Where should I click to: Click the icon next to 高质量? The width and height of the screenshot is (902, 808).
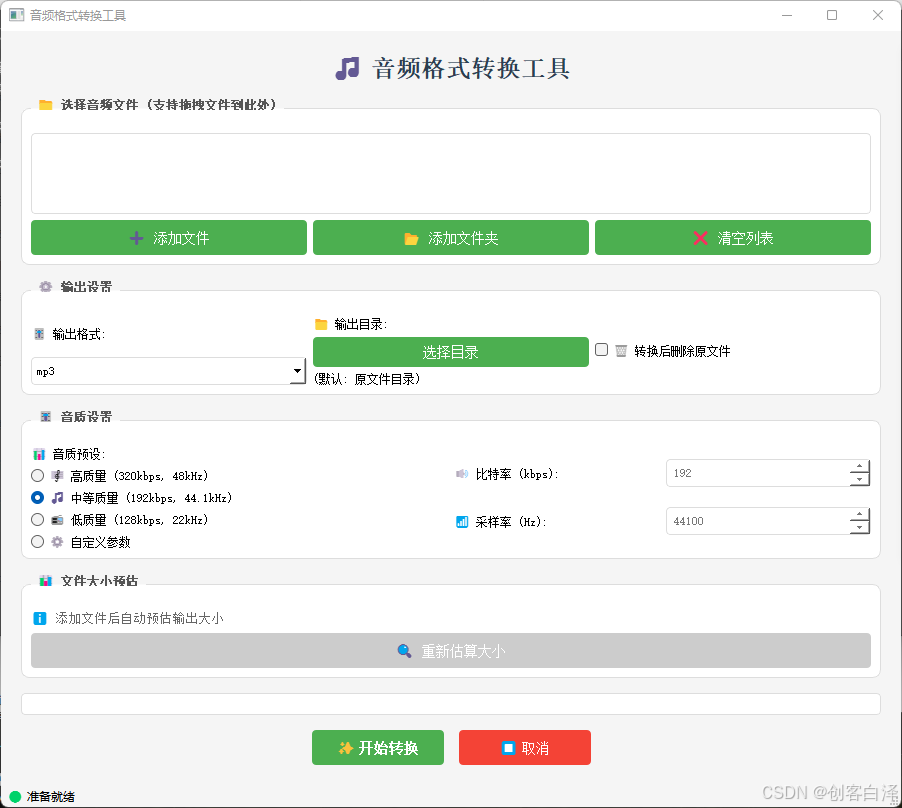[58, 476]
